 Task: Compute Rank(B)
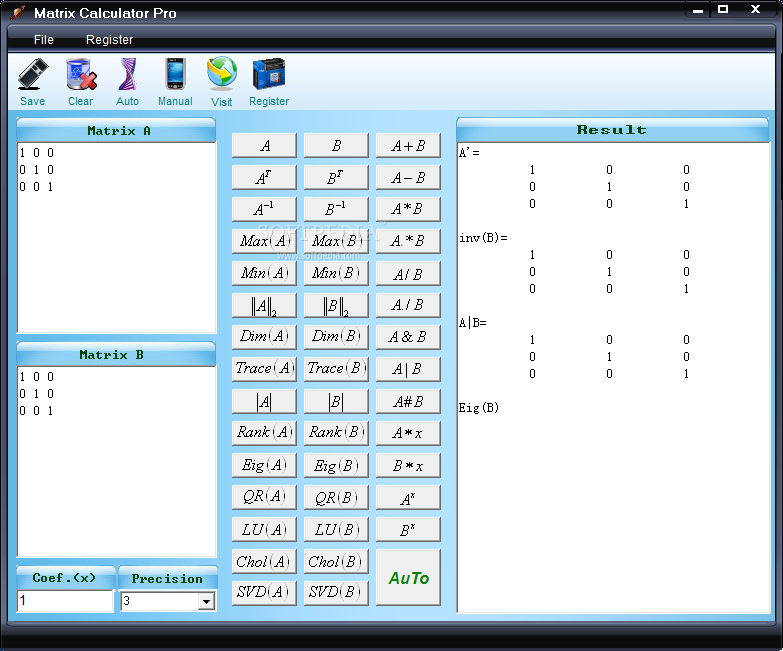pyautogui.click(x=336, y=433)
